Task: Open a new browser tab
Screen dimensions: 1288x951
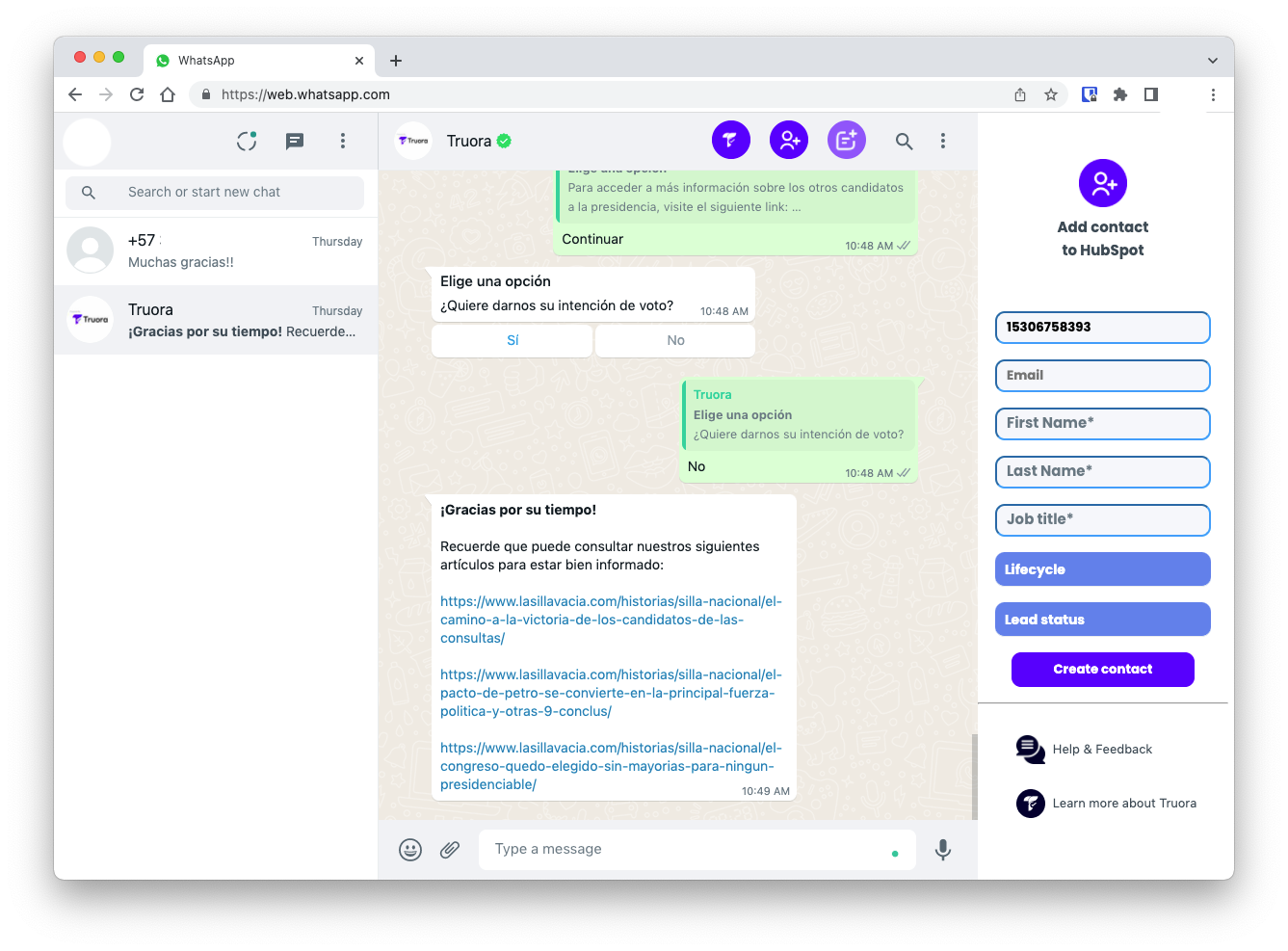Action: (396, 61)
